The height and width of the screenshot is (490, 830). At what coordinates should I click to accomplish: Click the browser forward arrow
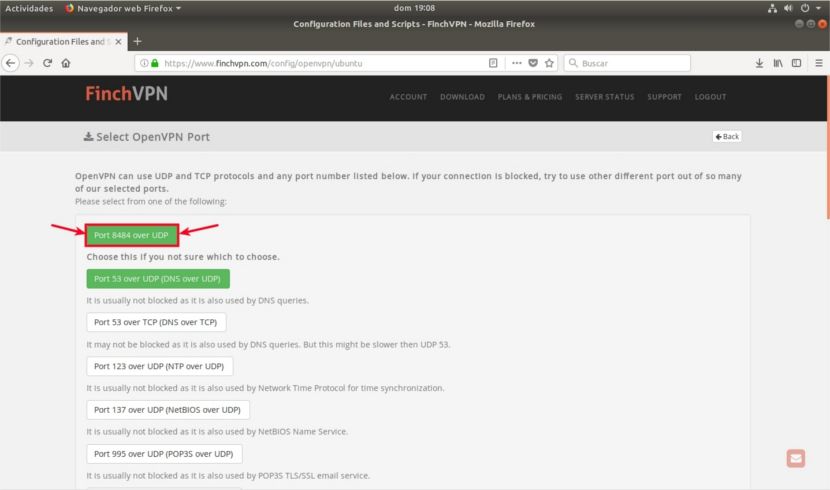pos(29,63)
